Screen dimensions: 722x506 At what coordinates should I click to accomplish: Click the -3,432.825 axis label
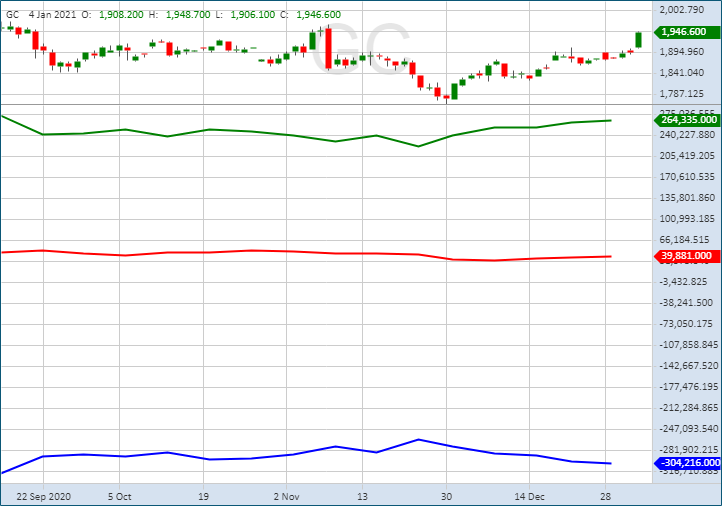[684, 282]
